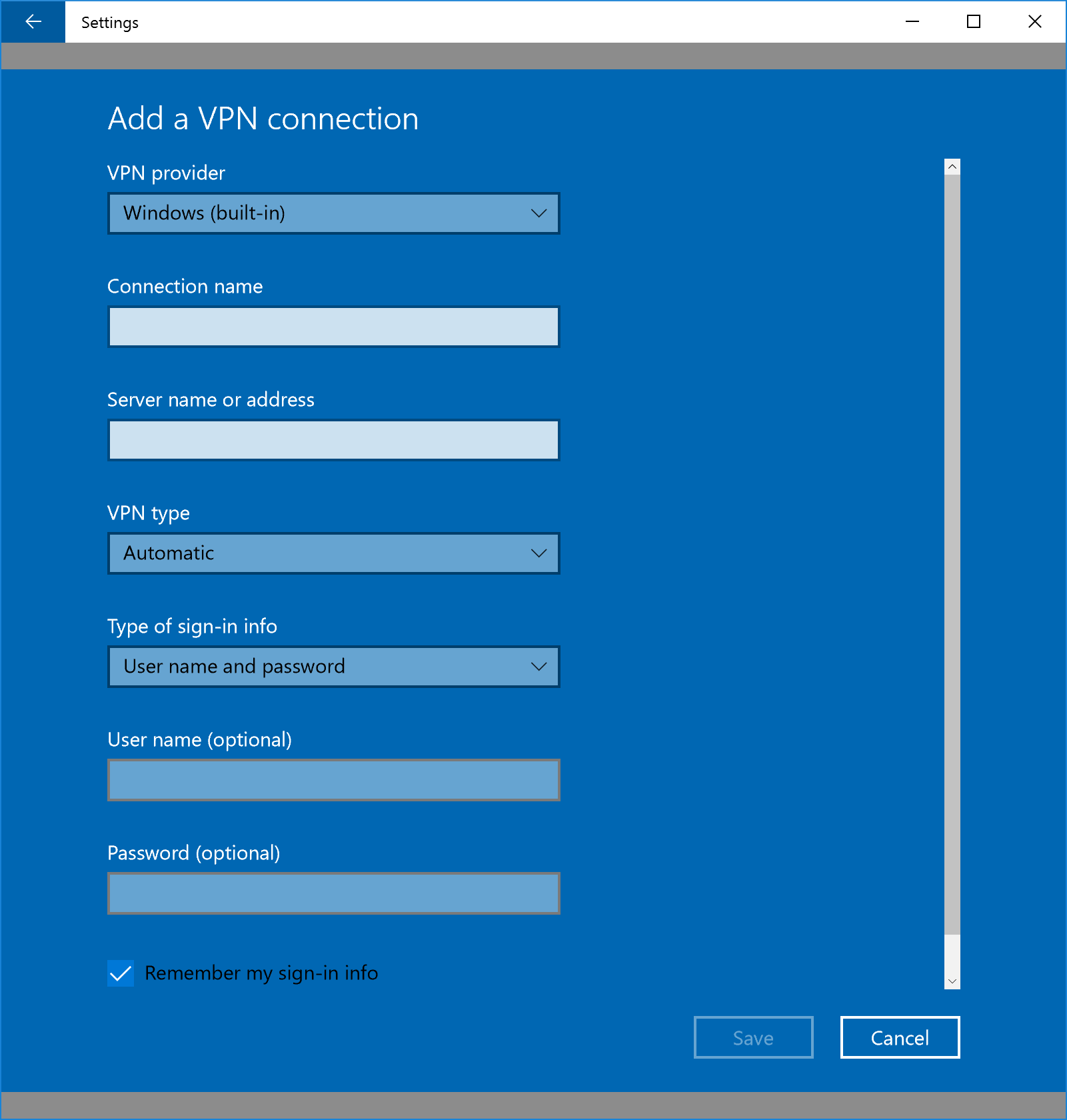
Task: Click the Cancel button
Action: point(899,1037)
